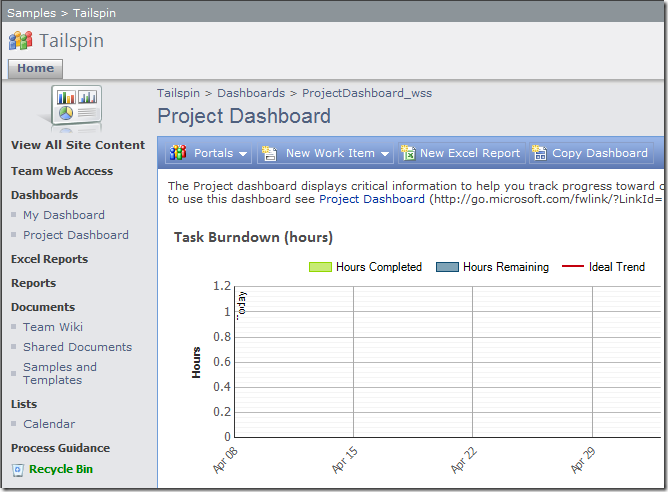Open the Calendar list
This screenshot has height=492, width=668.
[x=49, y=424]
